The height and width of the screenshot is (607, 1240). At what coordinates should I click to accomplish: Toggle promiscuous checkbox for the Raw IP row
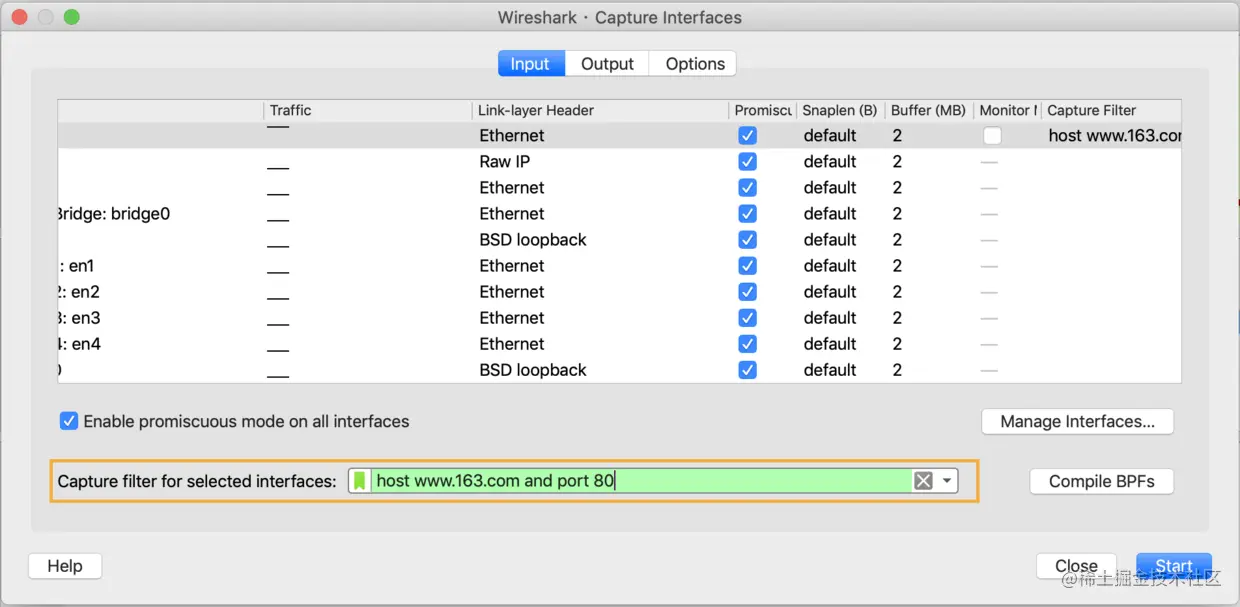tap(747, 162)
